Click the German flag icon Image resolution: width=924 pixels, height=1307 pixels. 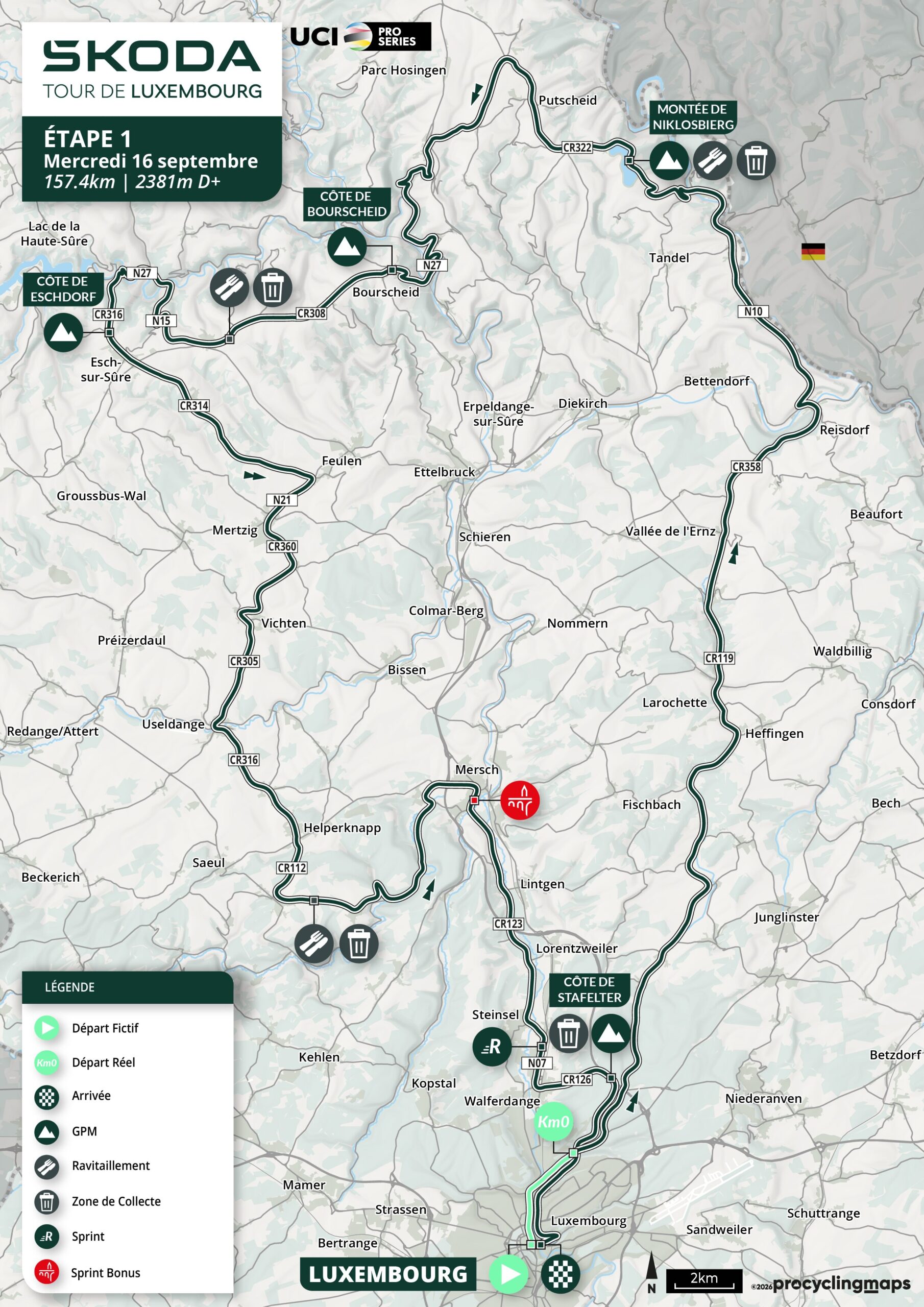point(813,251)
